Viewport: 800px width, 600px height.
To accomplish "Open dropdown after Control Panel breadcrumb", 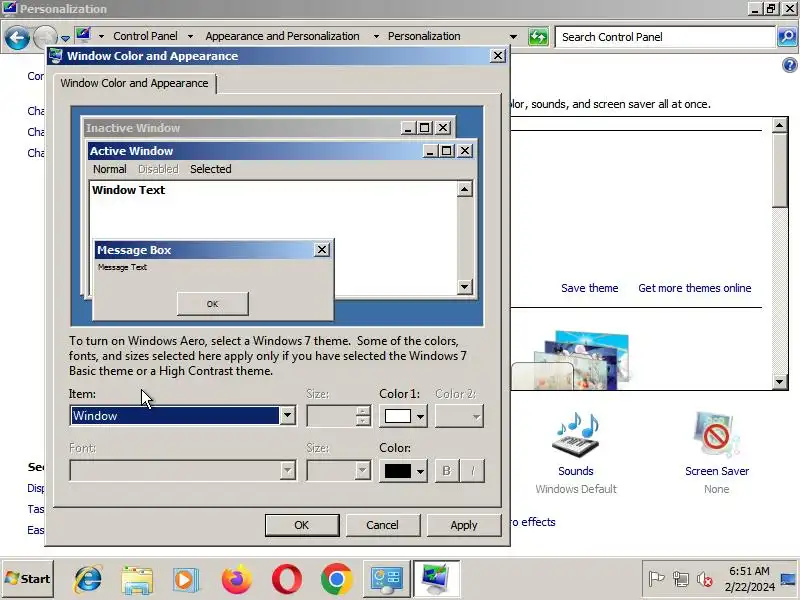I will (x=190, y=37).
